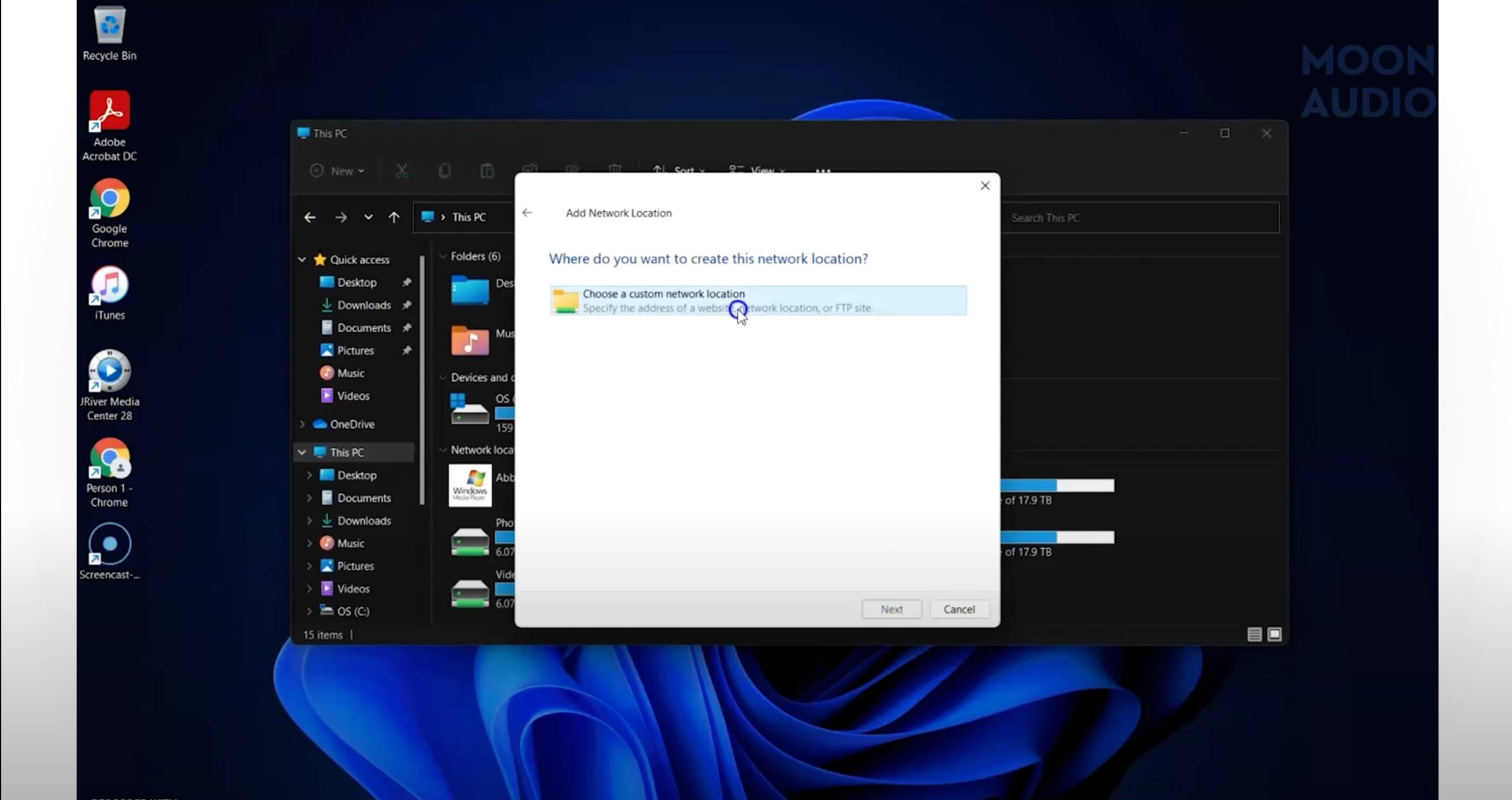Image resolution: width=1512 pixels, height=800 pixels.
Task: Open the Pho... network drive icon
Action: coord(470,541)
